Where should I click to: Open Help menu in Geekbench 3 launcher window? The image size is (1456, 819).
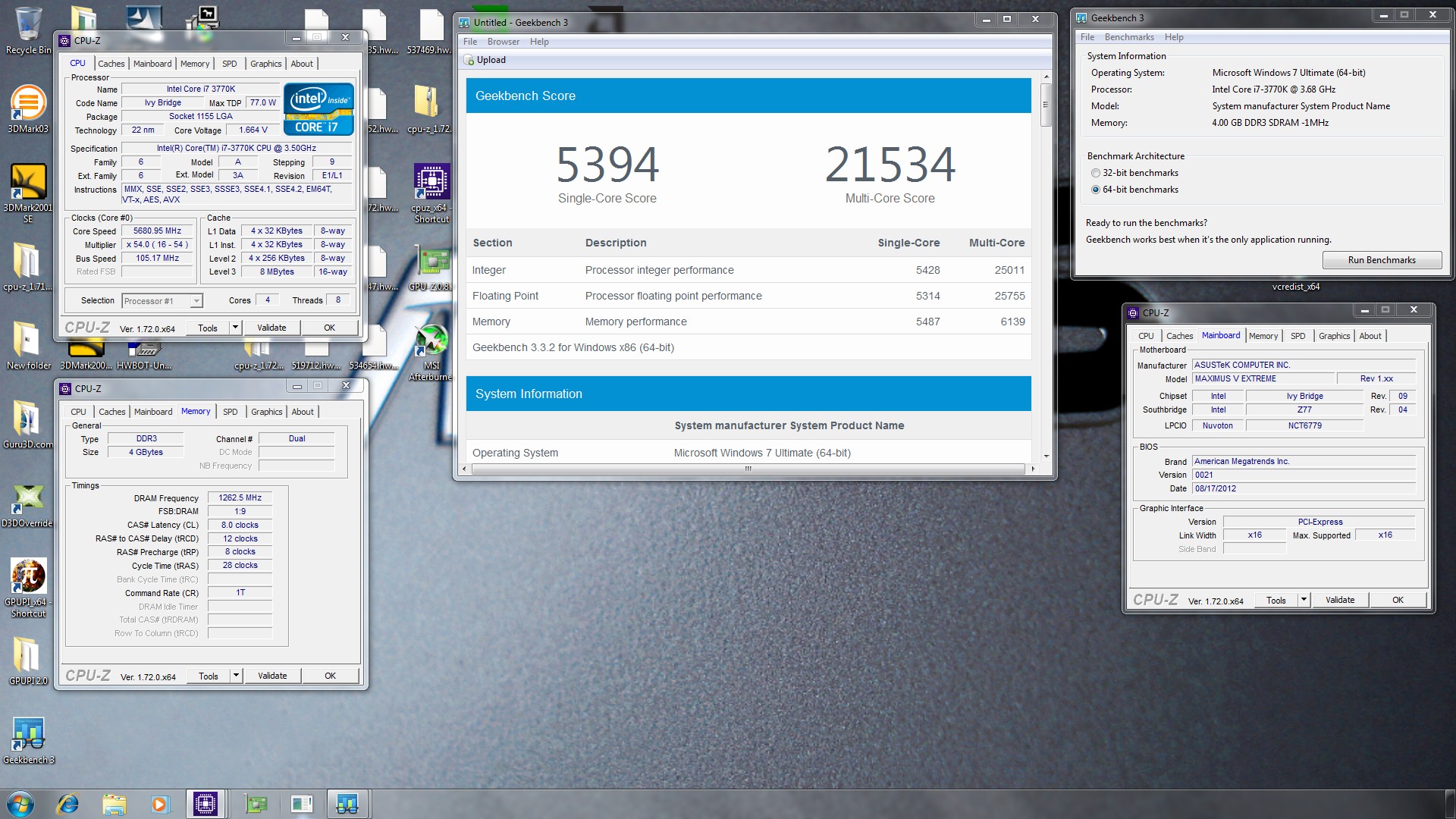pyautogui.click(x=1174, y=37)
